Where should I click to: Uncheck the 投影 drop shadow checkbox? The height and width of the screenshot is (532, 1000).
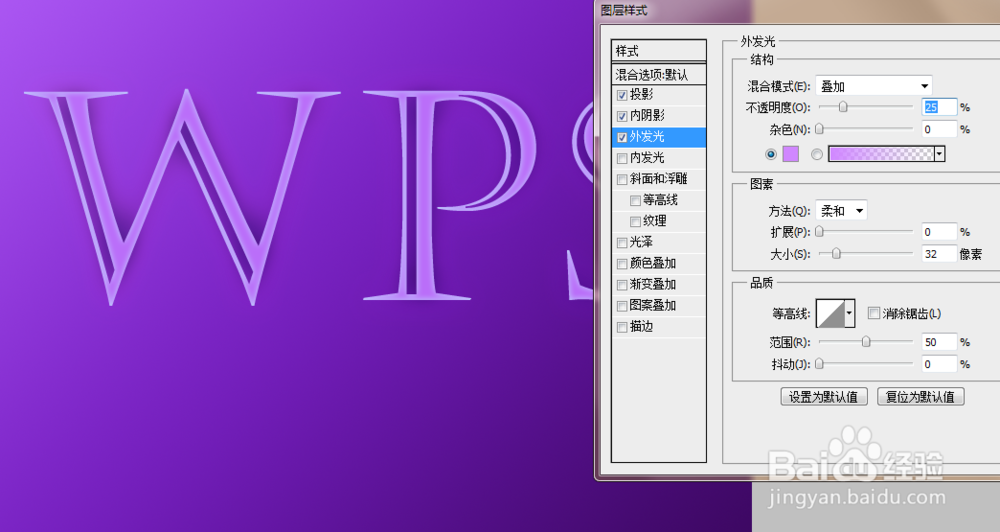[622, 96]
